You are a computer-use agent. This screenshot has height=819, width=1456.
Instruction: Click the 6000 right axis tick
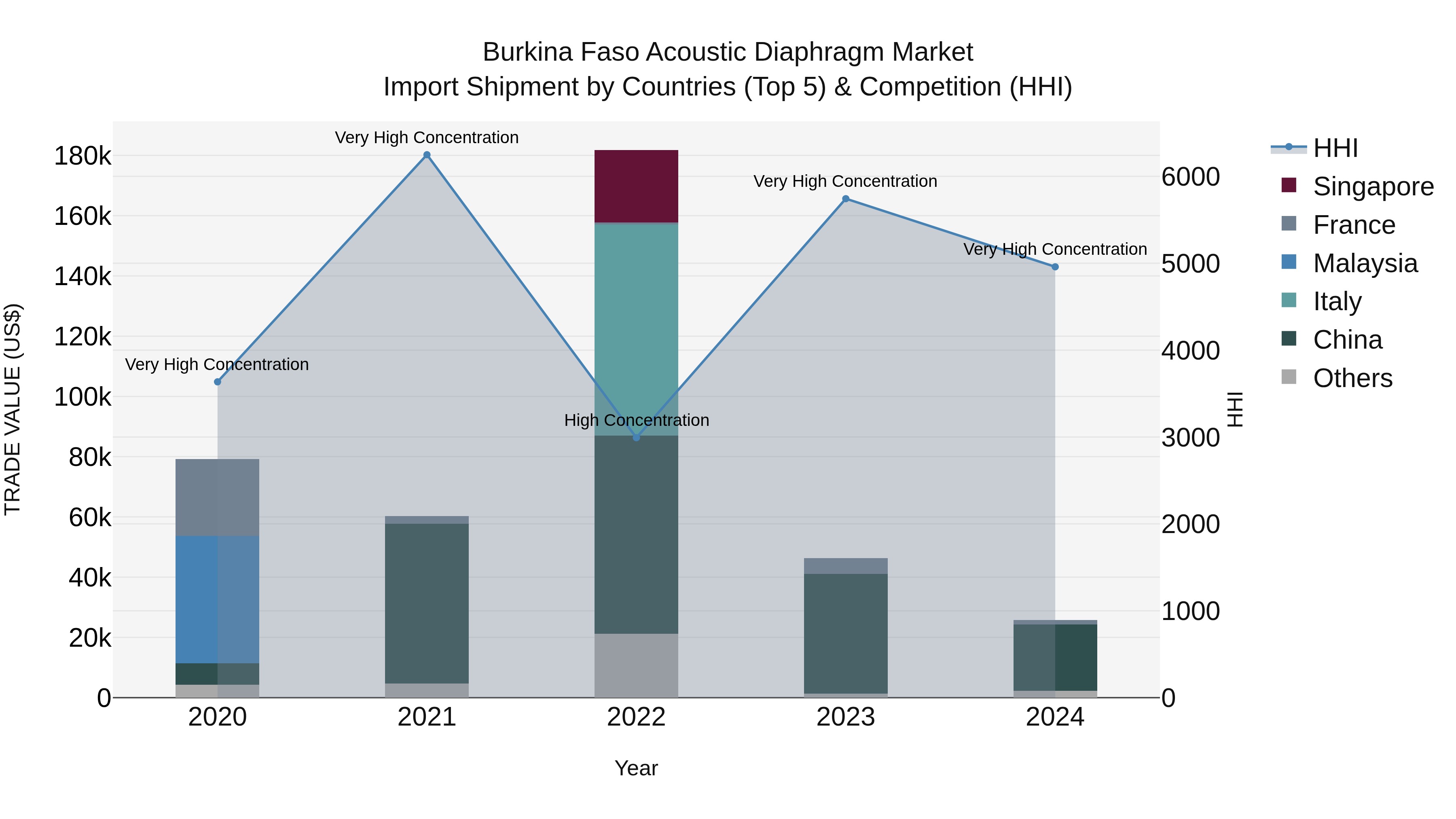(x=1191, y=177)
